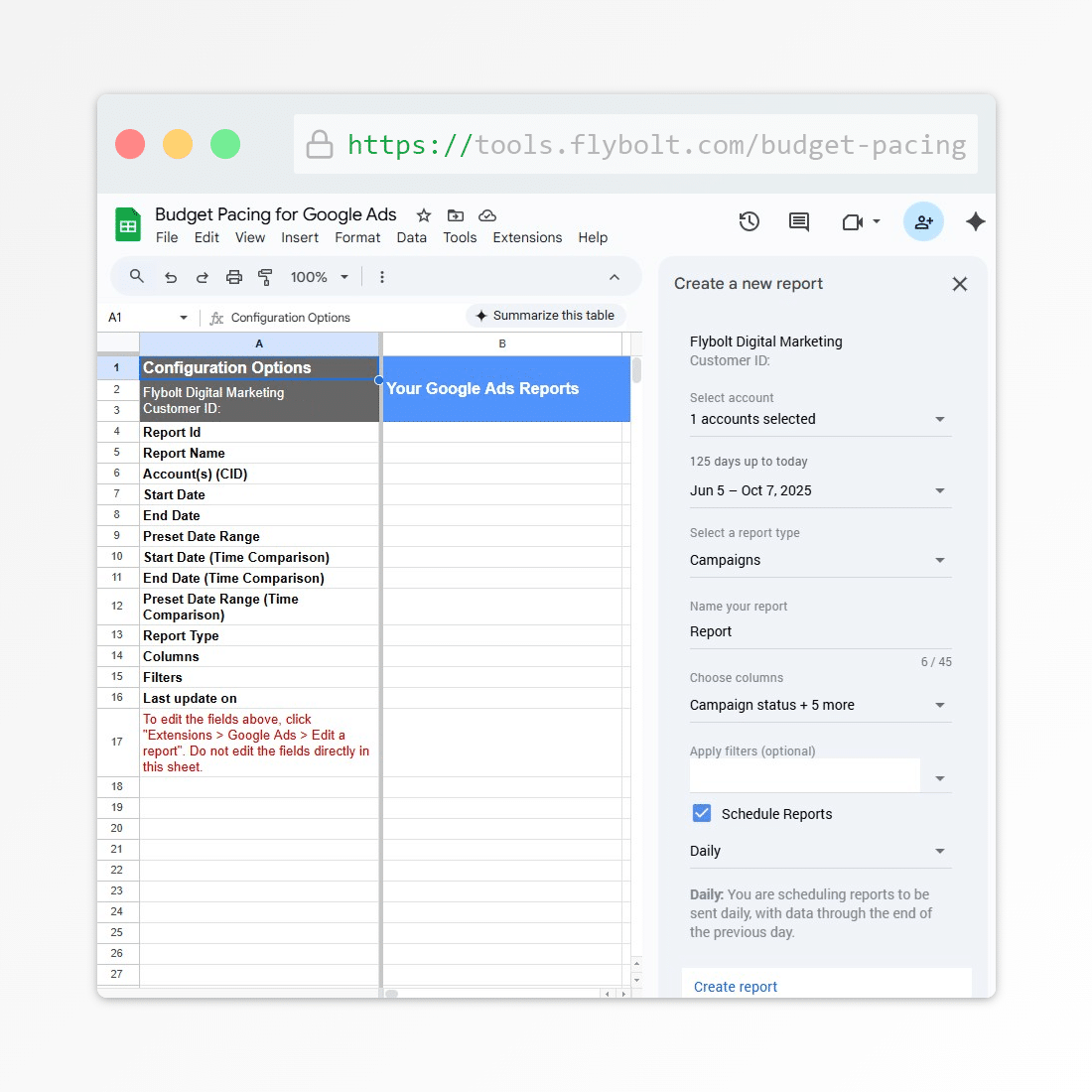This screenshot has height=1092, width=1092.
Task: Open version history clock icon
Action: point(750,221)
